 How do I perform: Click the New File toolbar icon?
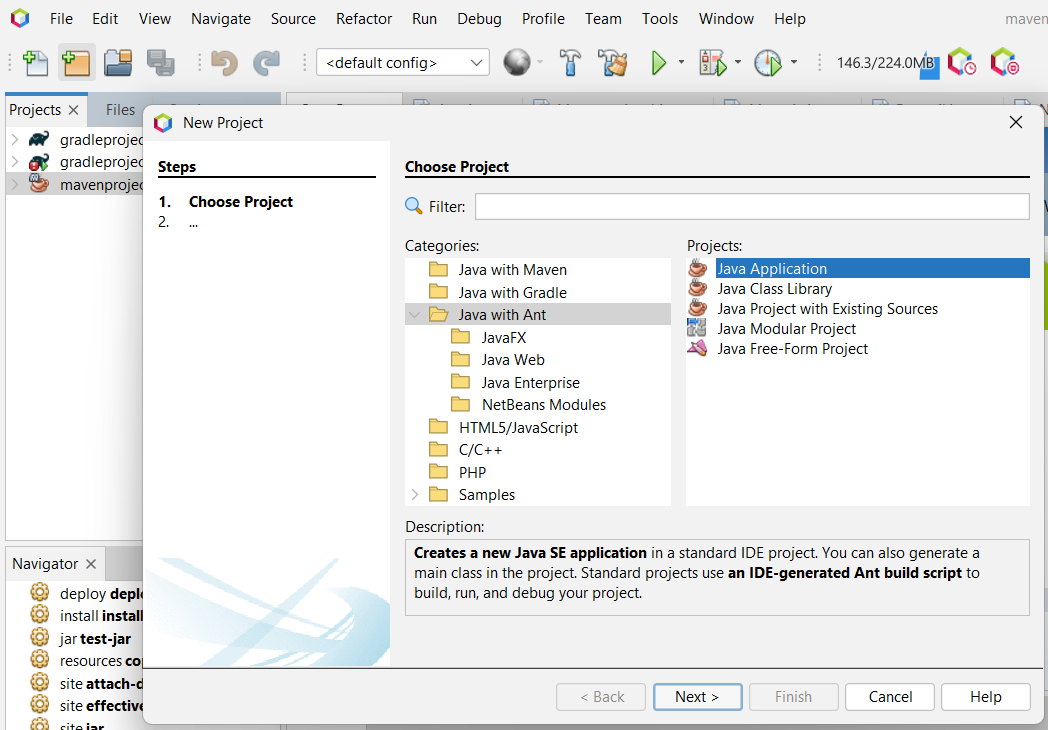pyautogui.click(x=35, y=63)
